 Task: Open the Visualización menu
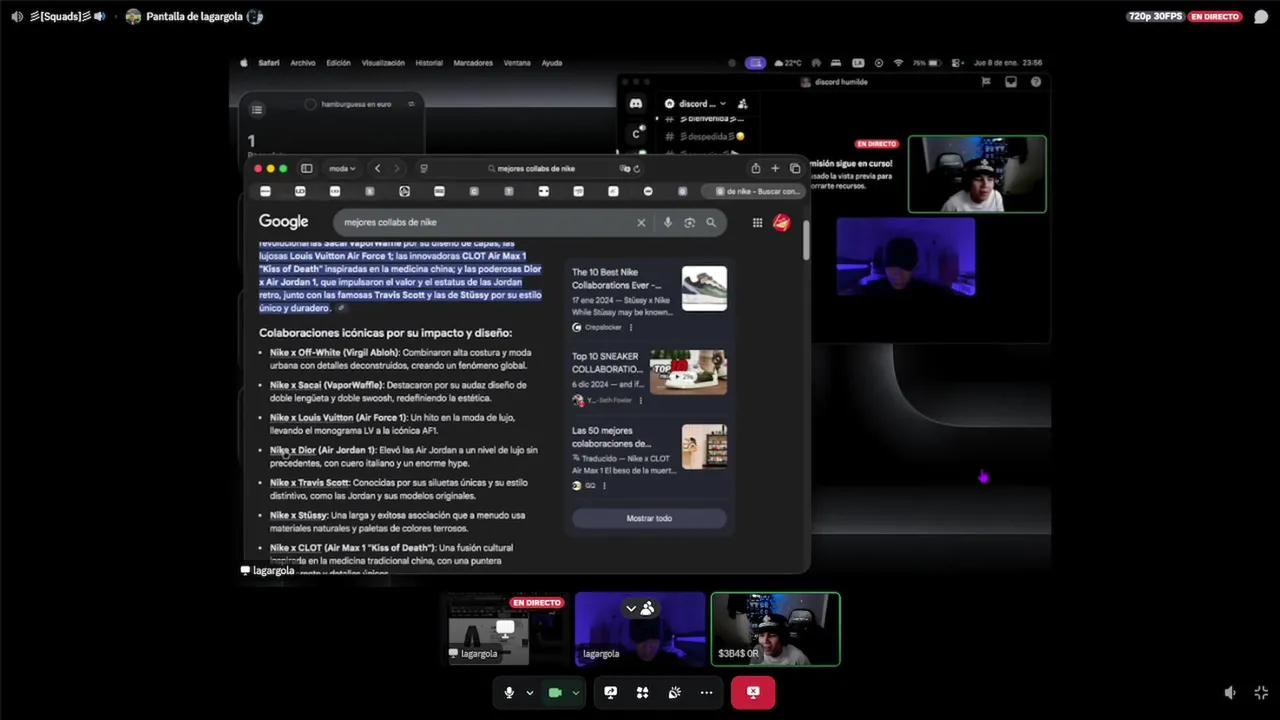tap(383, 63)
